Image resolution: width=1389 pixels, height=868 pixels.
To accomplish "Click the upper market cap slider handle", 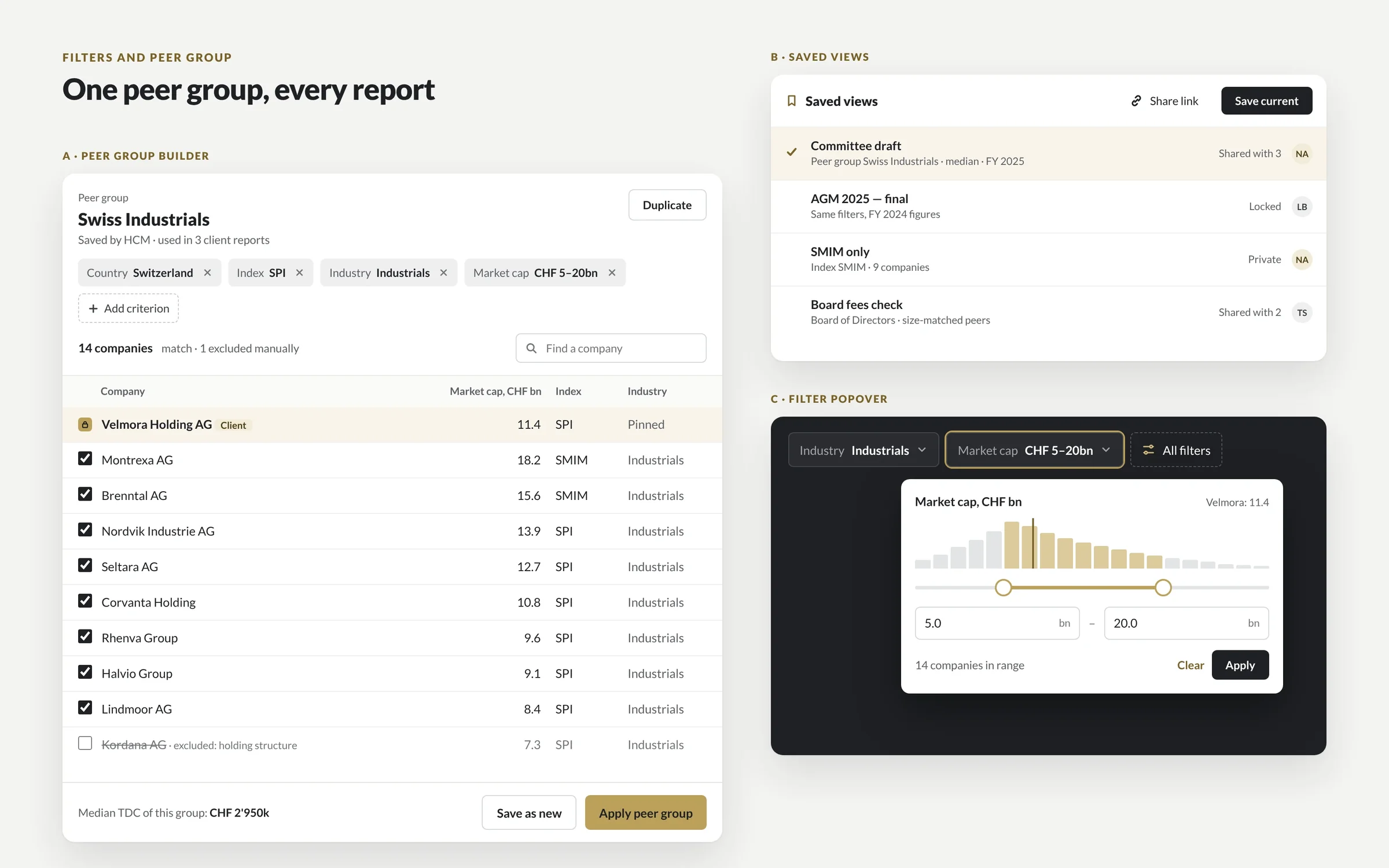I will pyautogui.click(x=1163, y=587).
